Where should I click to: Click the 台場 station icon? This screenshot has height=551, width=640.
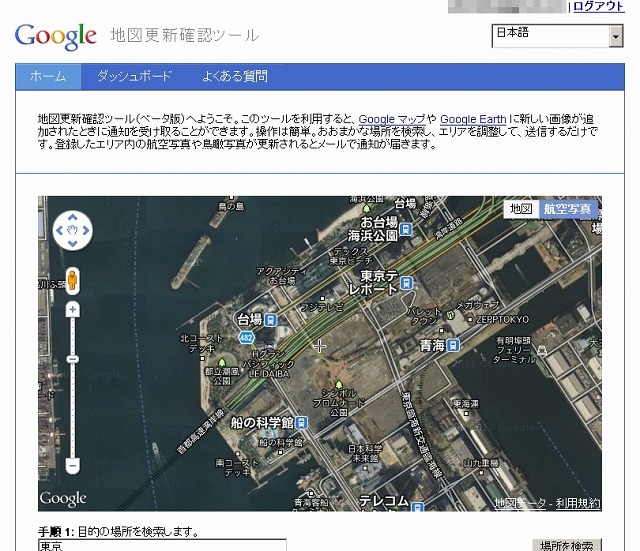pyautogui.click(x=270, y=320)
